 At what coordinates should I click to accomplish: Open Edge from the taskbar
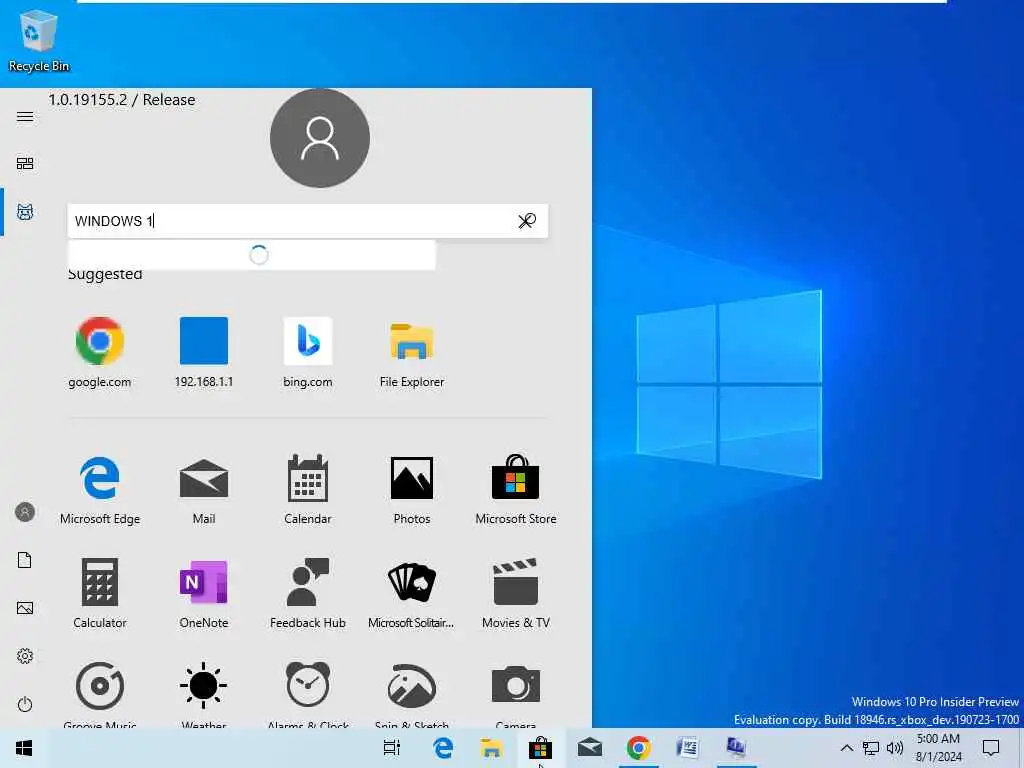click(x=443, y=748)
